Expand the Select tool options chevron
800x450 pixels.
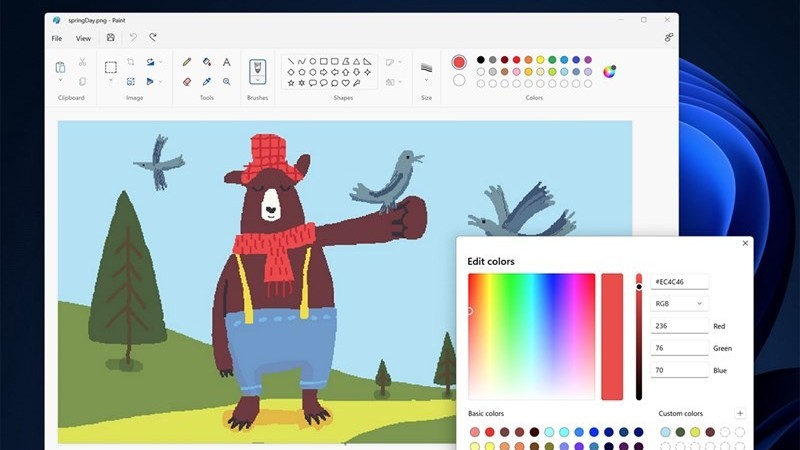[x=111, y=80]
